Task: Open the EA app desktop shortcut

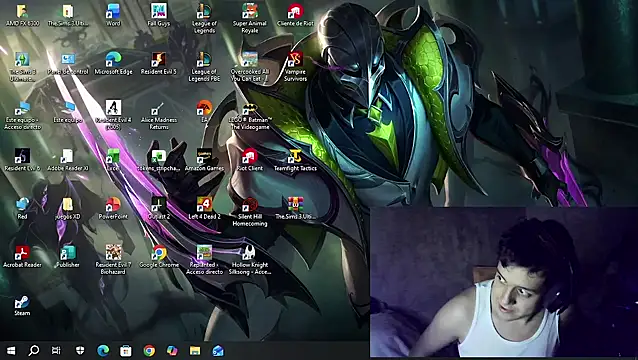Action: pos(204,111)
